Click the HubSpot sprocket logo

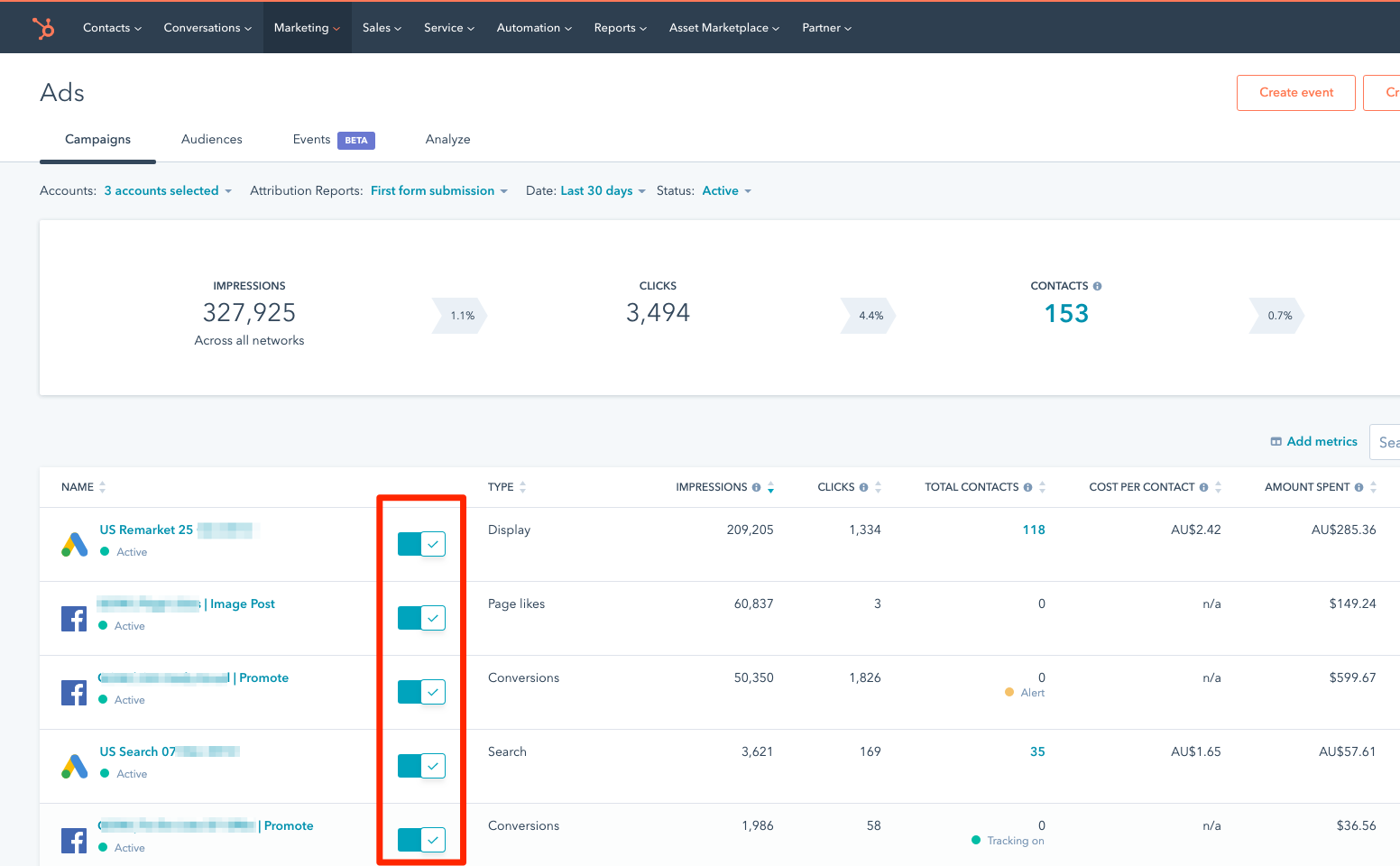(42, 27)
